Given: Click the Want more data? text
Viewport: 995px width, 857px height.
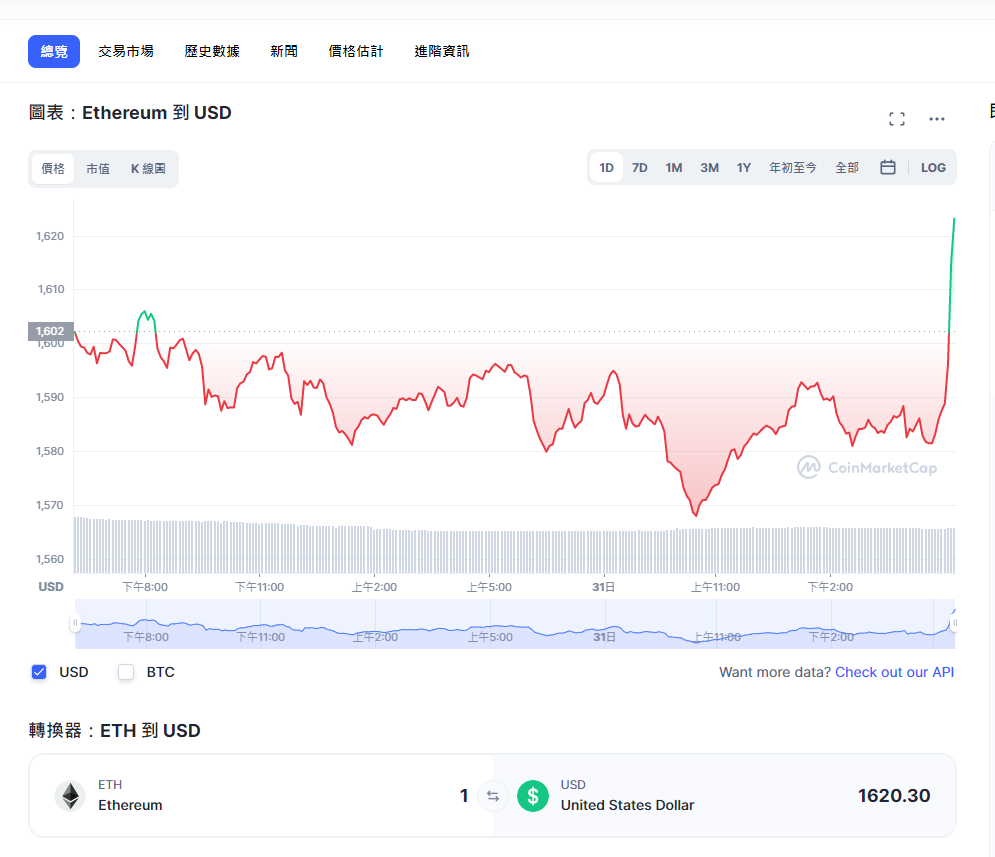Looking at the screenshot, I should point(775,672).
